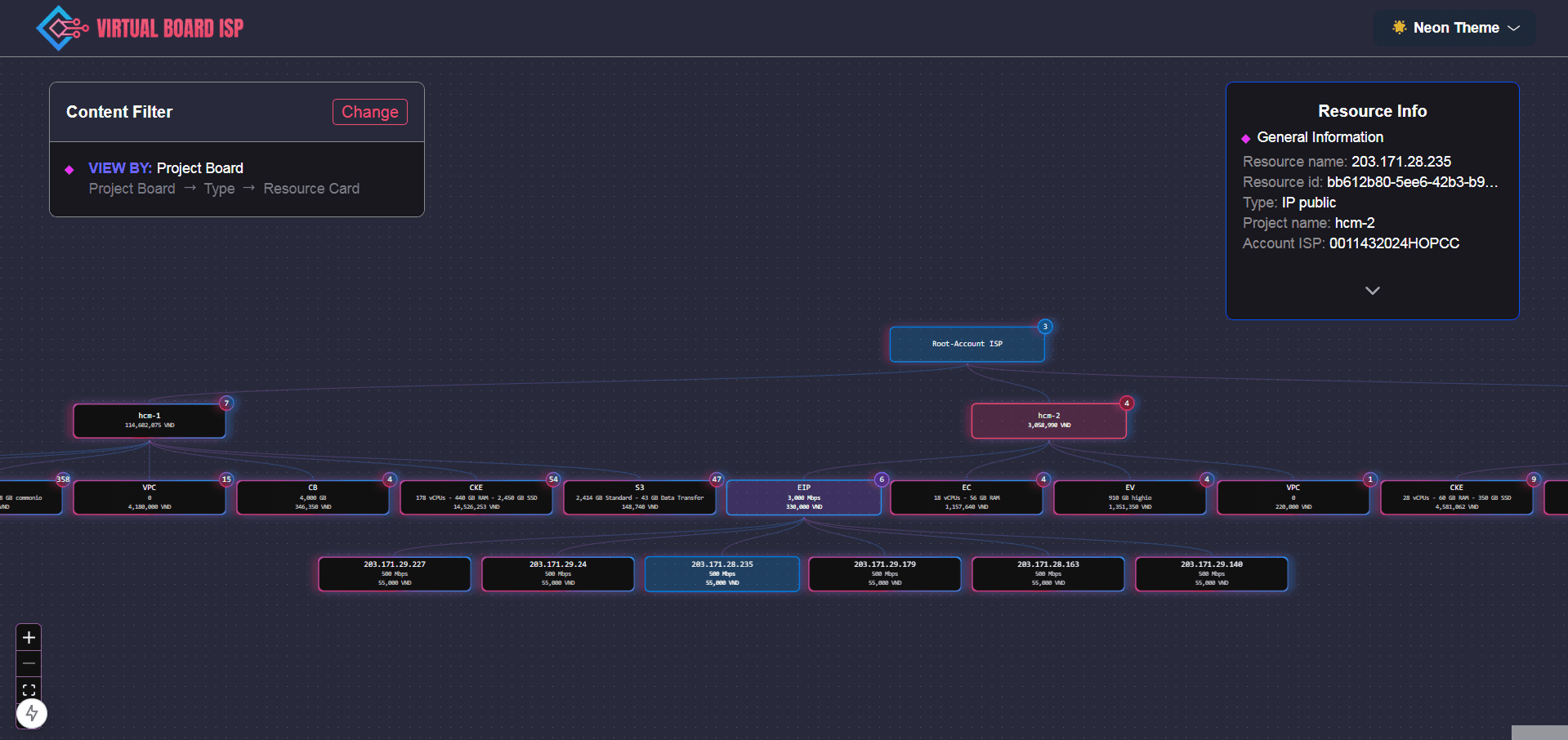Select the EIP type node

point(803,497)
